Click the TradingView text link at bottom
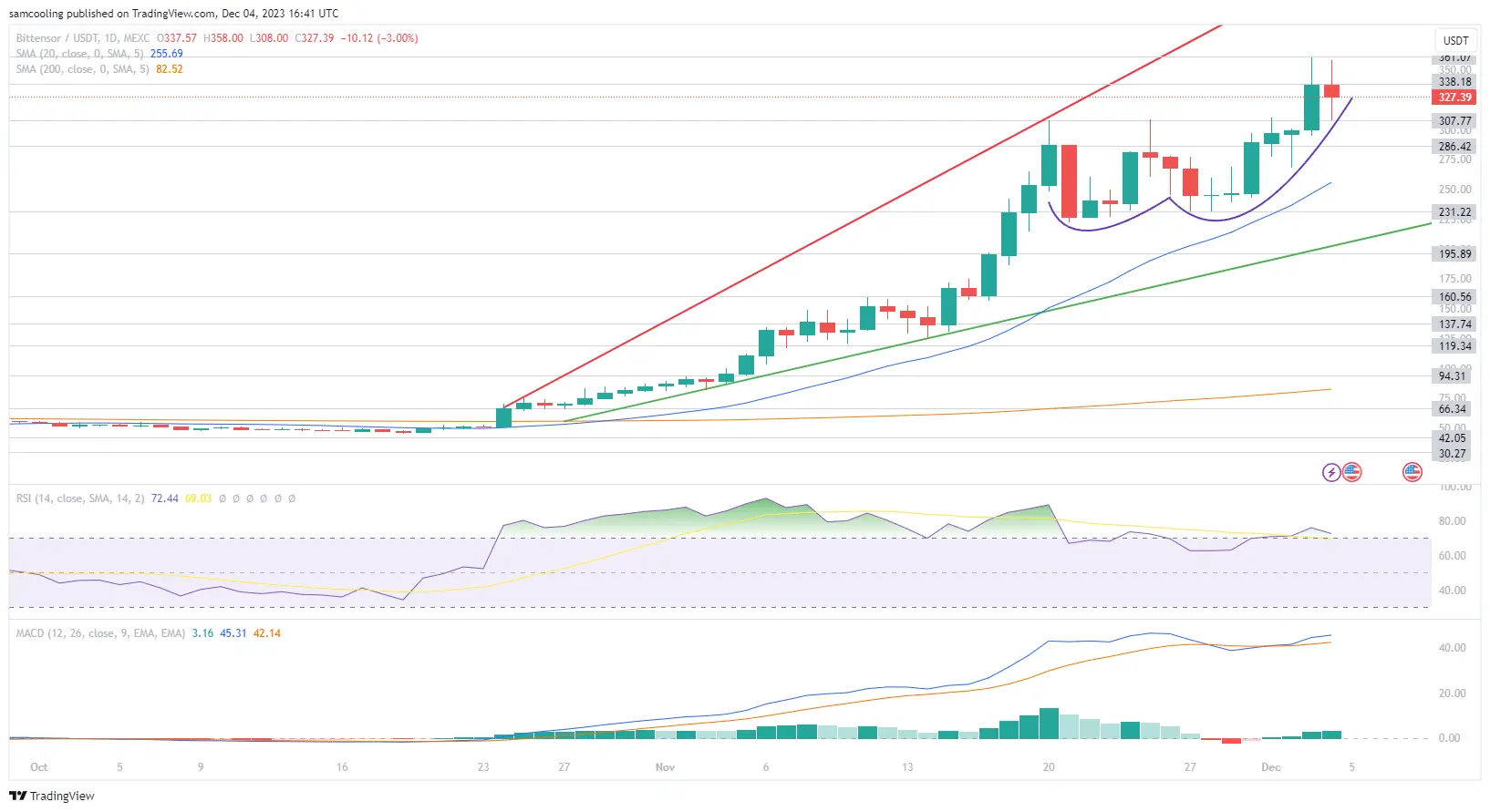The image size is (1490, 812). 62,796
